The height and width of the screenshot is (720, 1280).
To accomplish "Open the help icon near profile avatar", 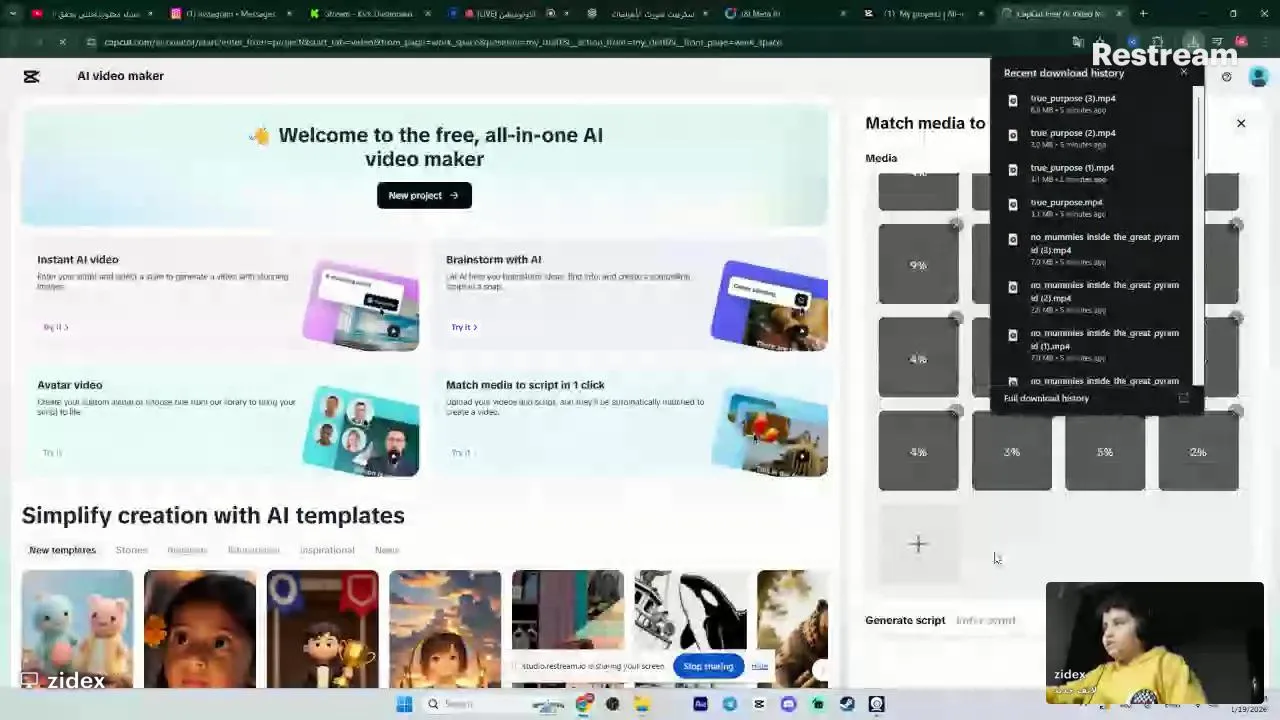I will (1226, 76).
